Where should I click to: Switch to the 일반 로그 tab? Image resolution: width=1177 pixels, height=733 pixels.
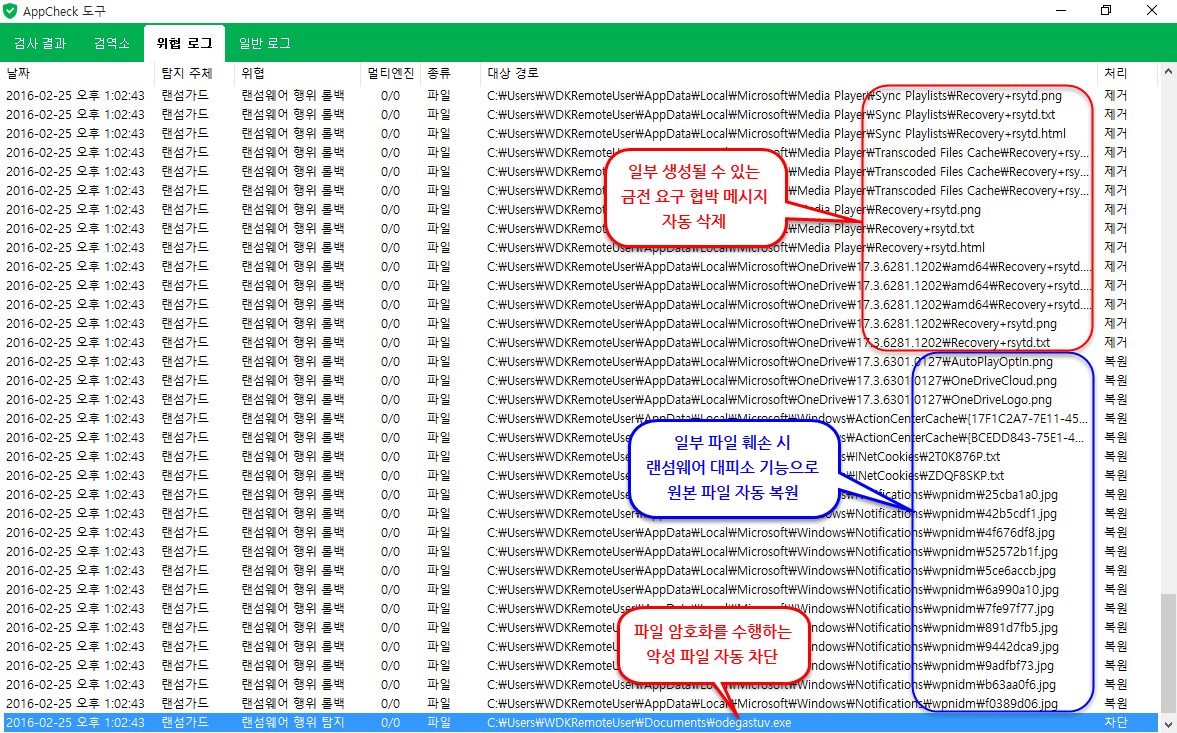(265, 44)
